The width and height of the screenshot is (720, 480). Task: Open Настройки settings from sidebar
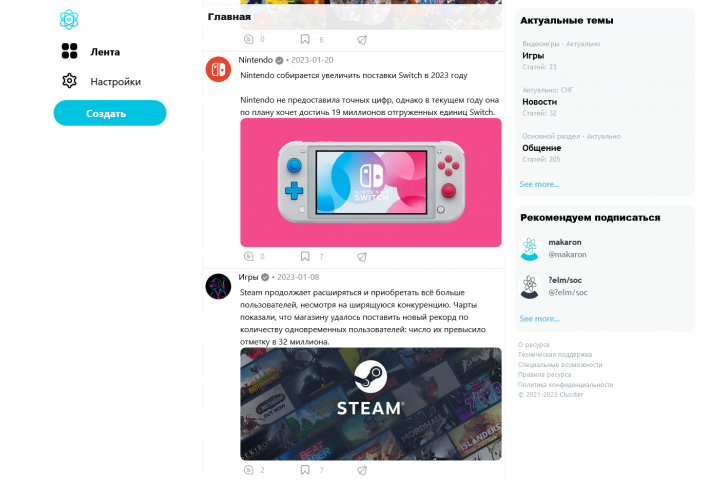pos(101,81)
